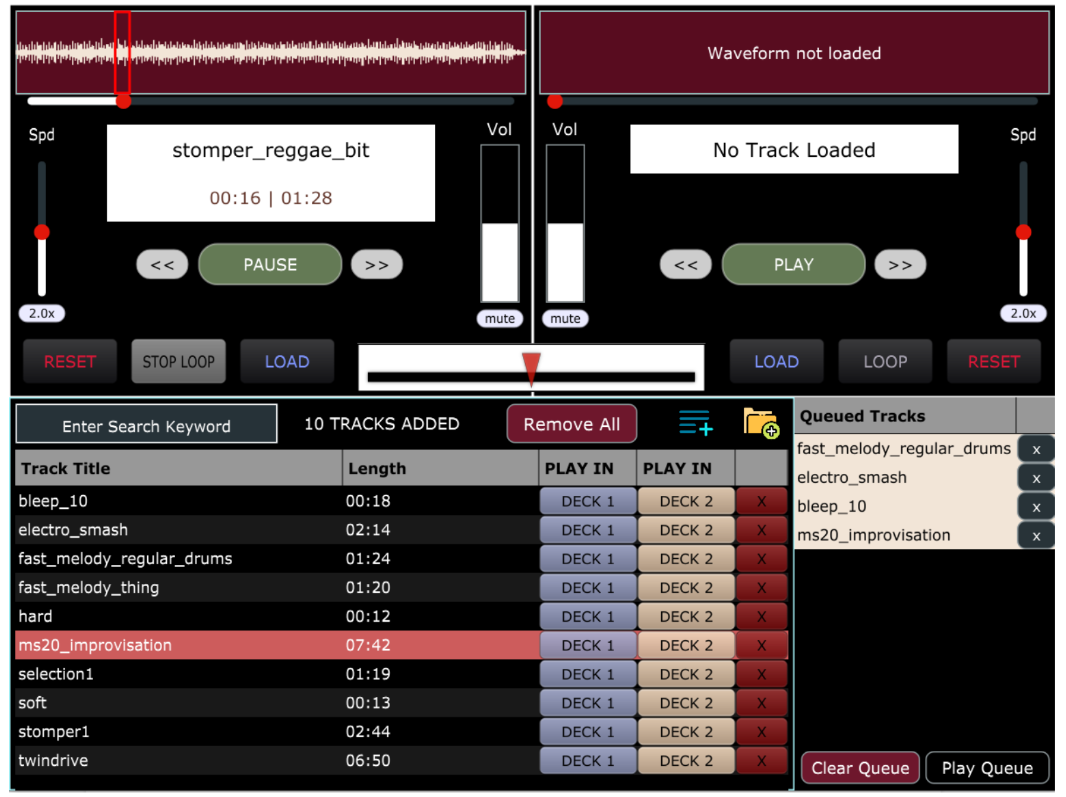The width and height of the screenshot is (1066, 797).
Task: Play bleep_10 in DECK 1
Action: click(588, 501)
